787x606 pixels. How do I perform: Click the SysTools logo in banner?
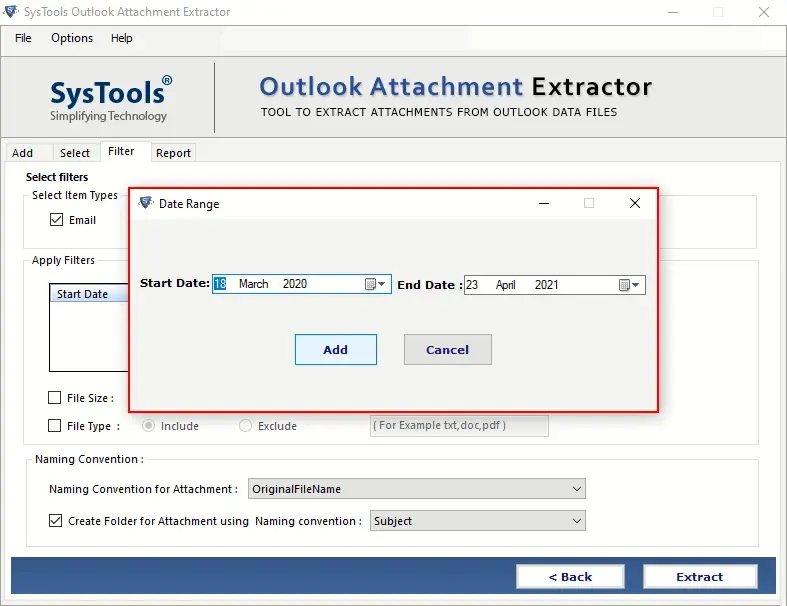110,98
